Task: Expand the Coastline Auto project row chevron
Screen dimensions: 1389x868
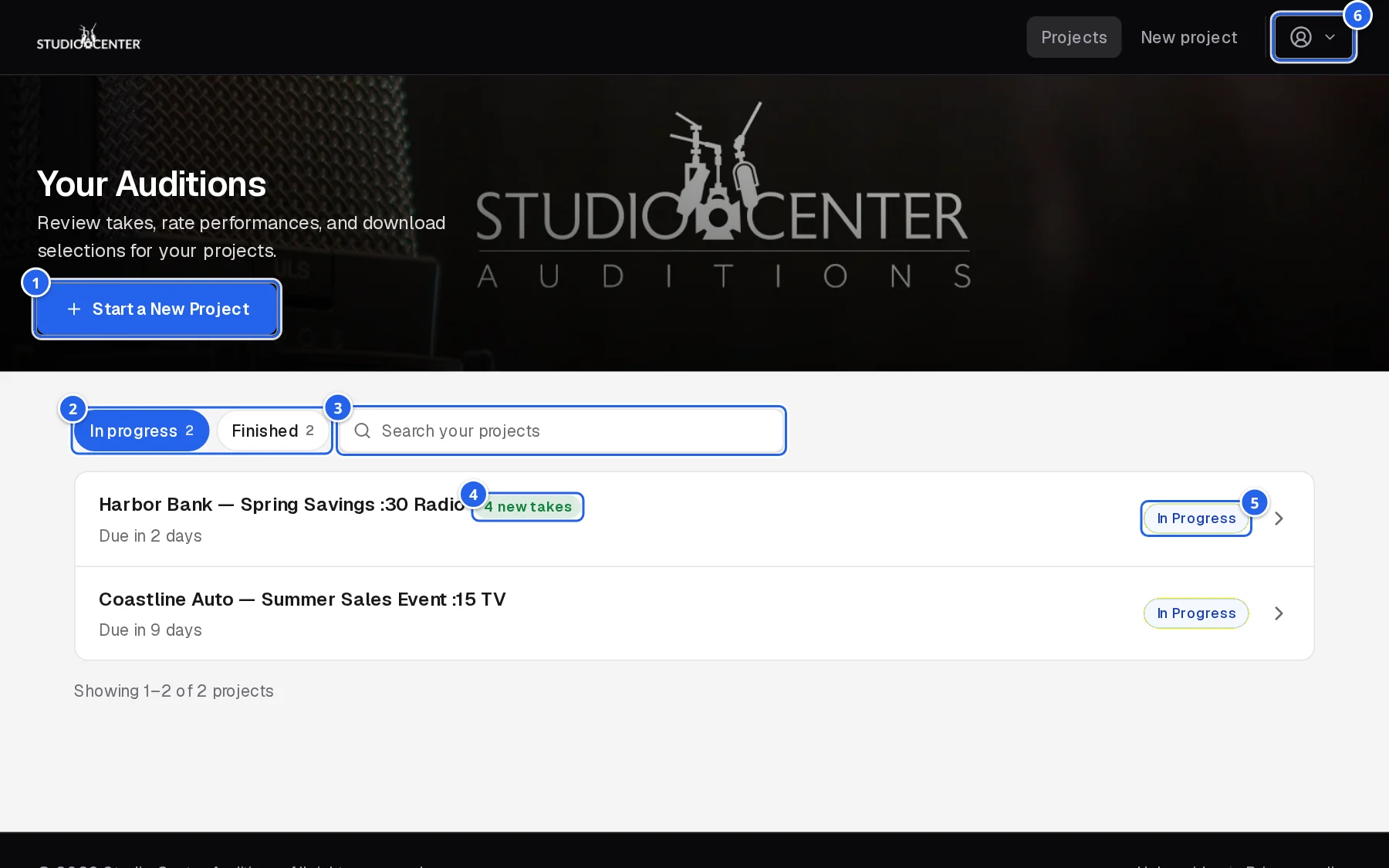Action: pos(1279,613)
